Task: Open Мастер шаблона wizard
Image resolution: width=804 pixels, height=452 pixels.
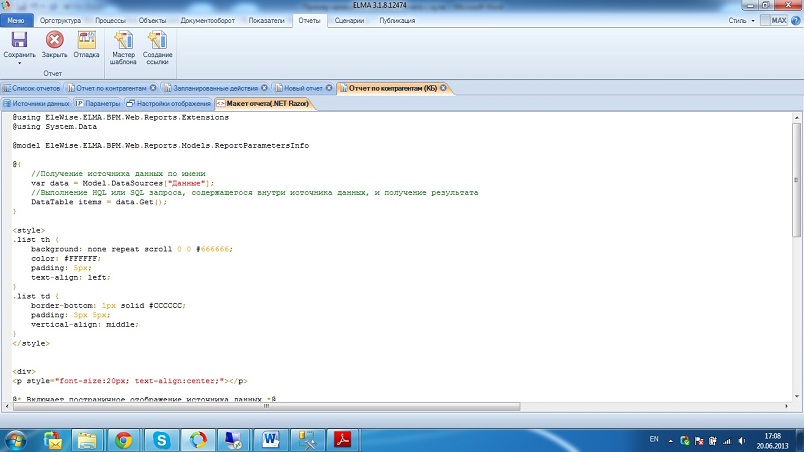Action: [124, 40]
